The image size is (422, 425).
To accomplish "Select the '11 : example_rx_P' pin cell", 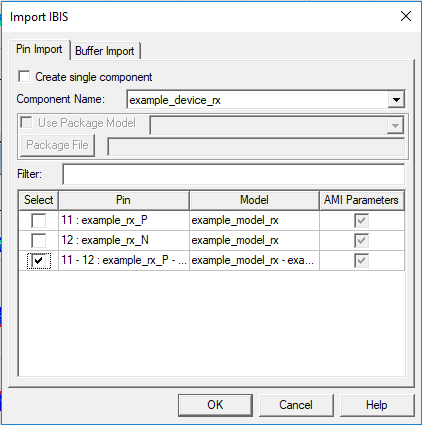I will point(124,220).
